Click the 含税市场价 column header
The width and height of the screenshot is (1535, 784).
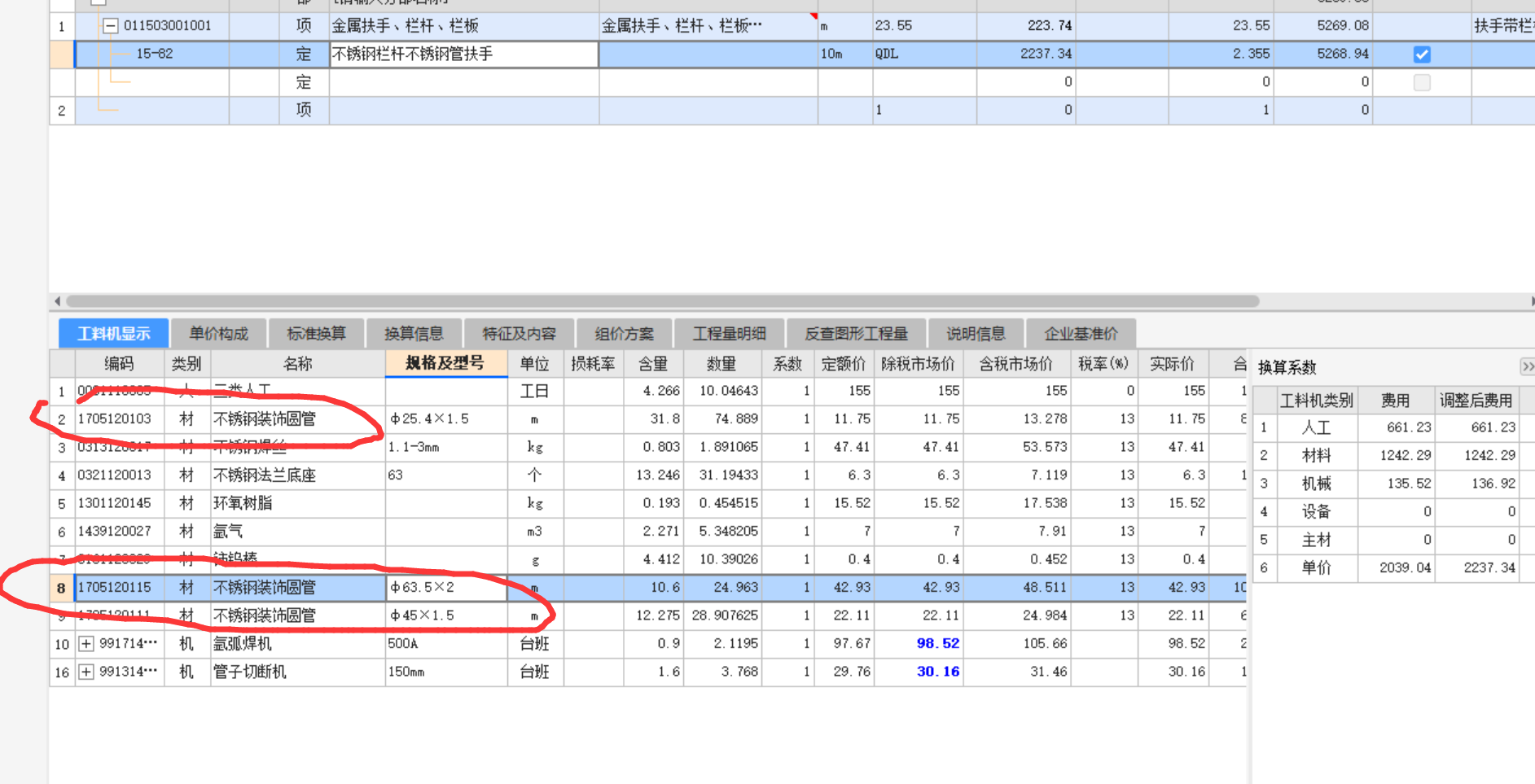1016,364
